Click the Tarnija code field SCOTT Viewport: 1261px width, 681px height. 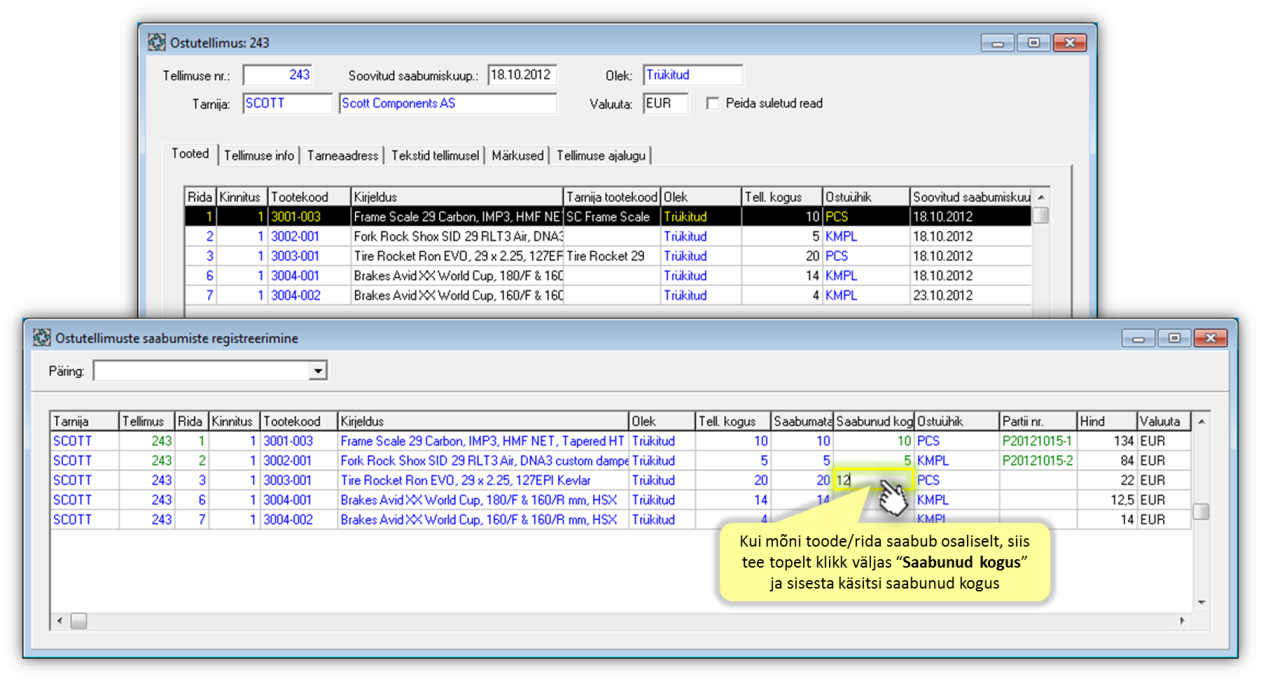click(x=287, y=103)
